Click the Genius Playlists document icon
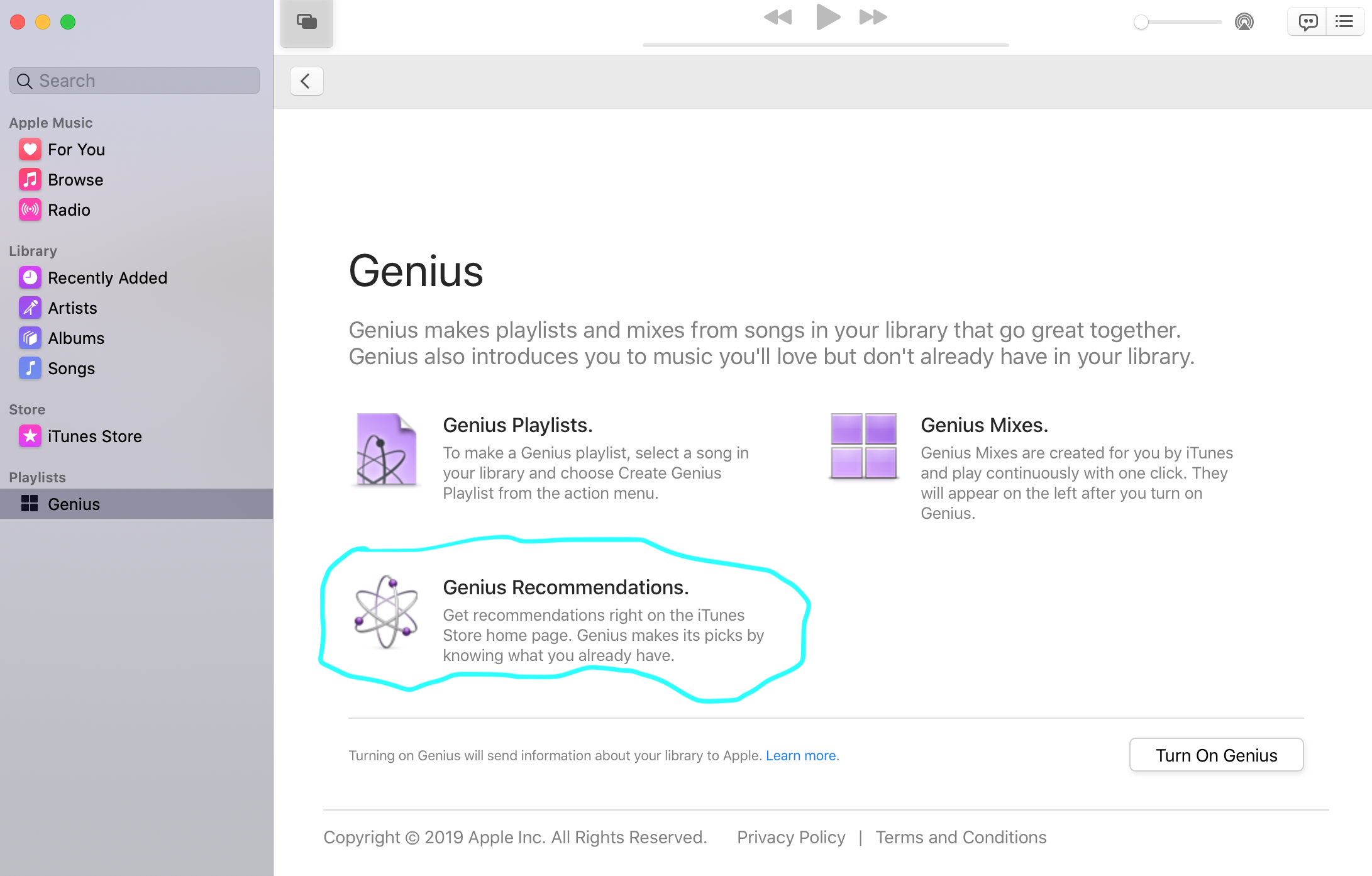The height and width of the screenshot is (876, 1372). [386, 449]
